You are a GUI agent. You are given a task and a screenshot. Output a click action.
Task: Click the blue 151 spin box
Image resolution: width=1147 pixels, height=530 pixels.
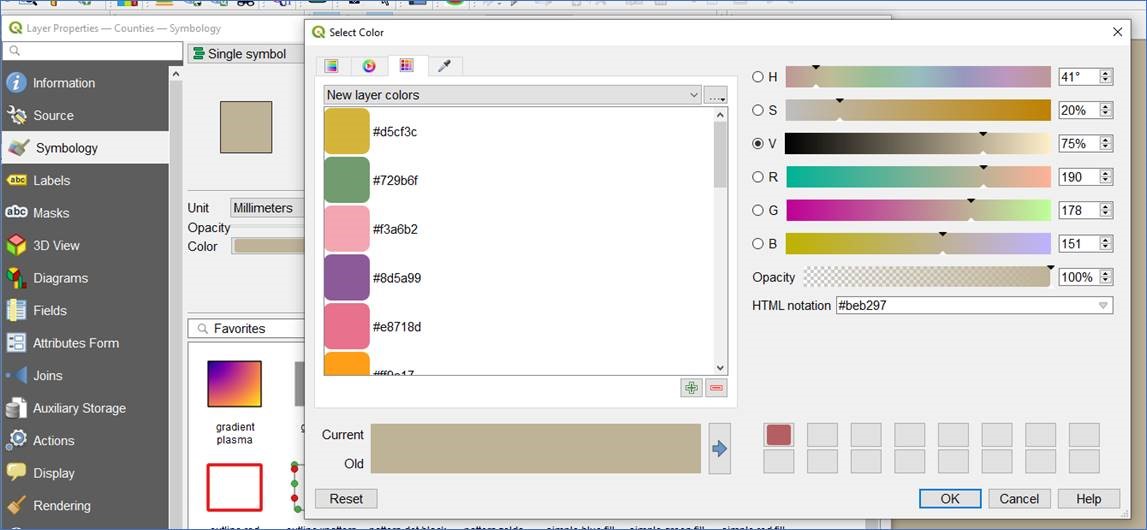click(x=1086, y=244)
